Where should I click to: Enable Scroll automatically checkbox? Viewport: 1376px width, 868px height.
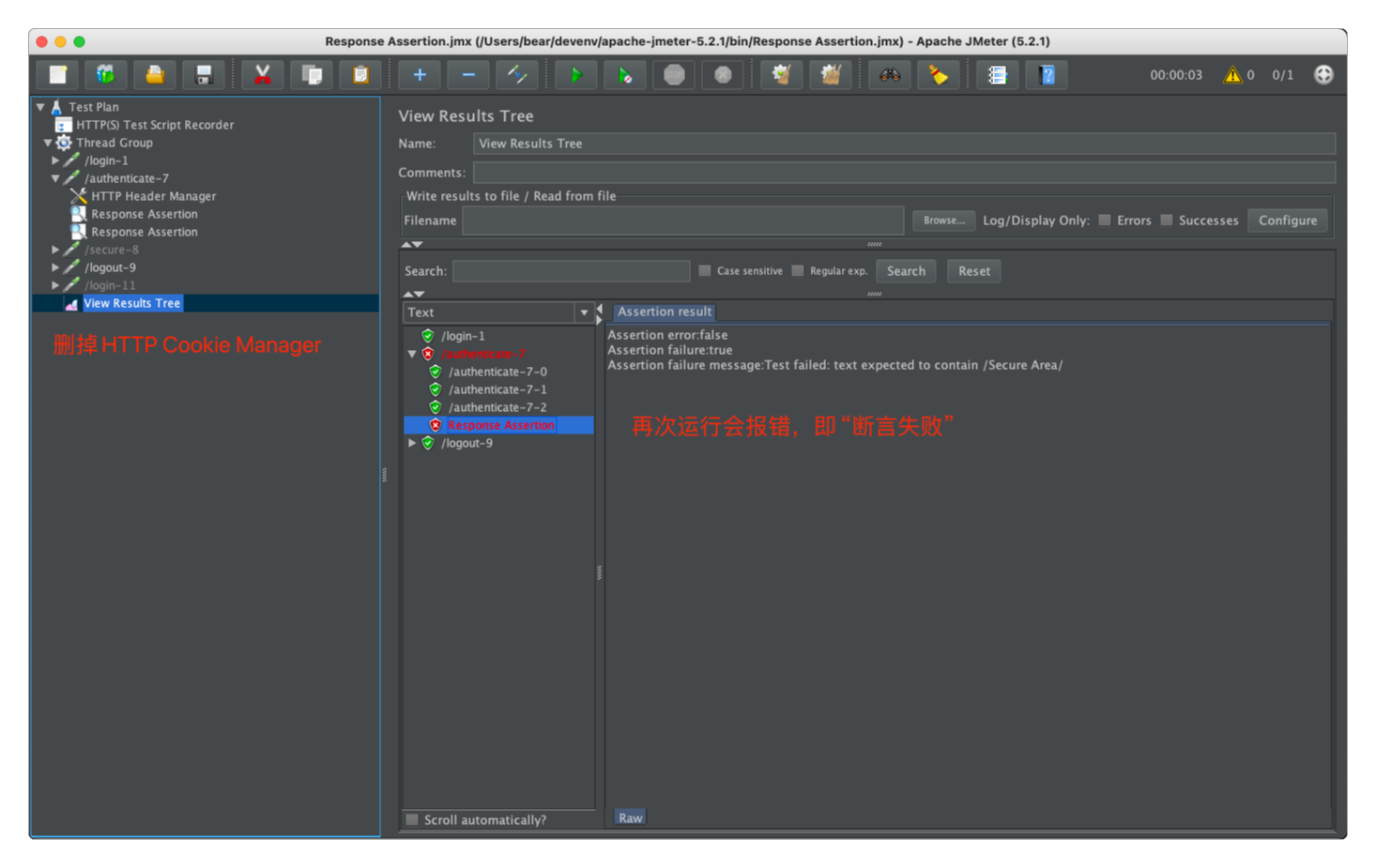tap(412, 820)
